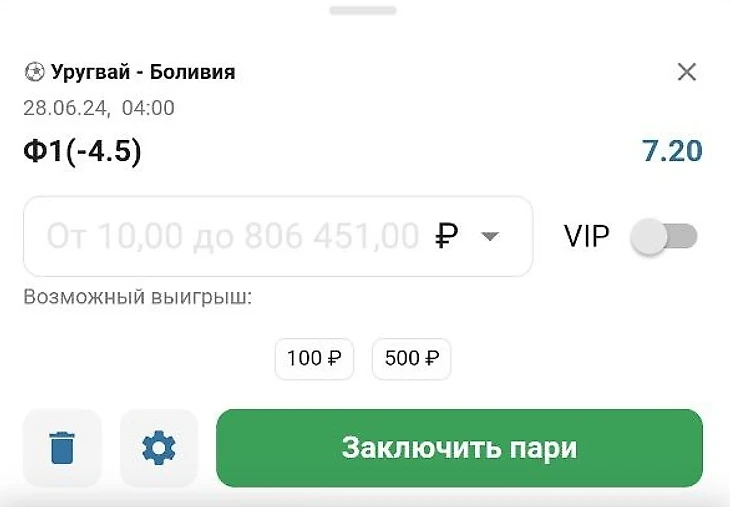The width and height of the screenshot is (730, 507).
Task: Expand the currency dropdown arrow
Action: coord(490,237)
